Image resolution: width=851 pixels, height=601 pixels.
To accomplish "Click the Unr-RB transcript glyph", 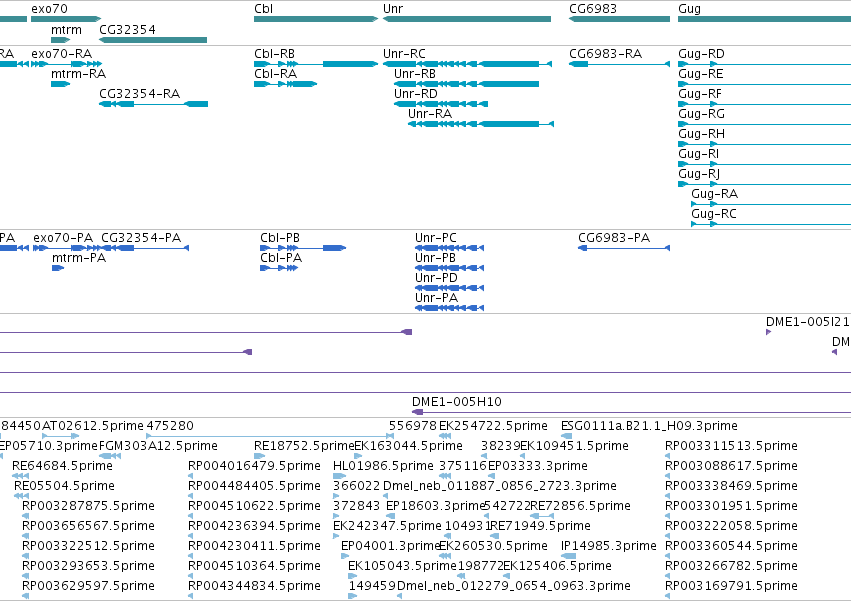I will point(467,84).
